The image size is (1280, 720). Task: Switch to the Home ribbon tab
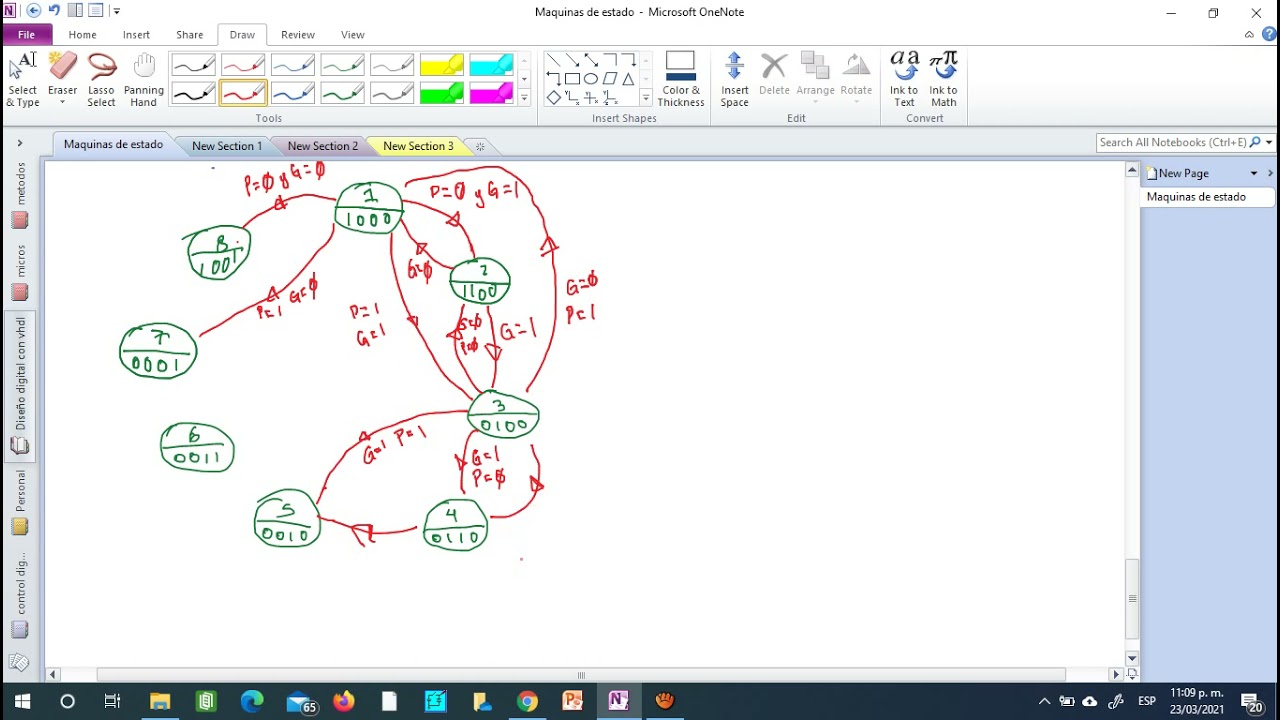point(83,34)
